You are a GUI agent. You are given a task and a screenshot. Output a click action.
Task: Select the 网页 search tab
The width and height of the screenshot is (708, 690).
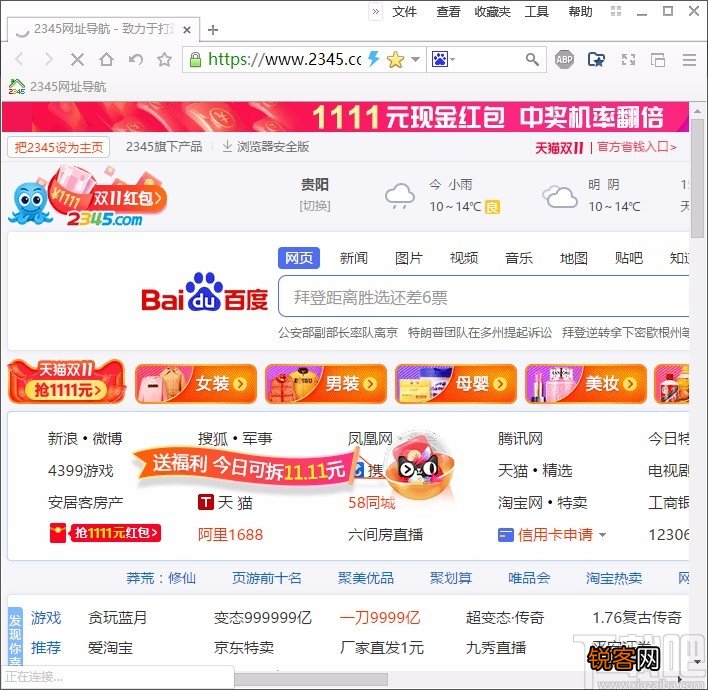click(x=299, y=258)
